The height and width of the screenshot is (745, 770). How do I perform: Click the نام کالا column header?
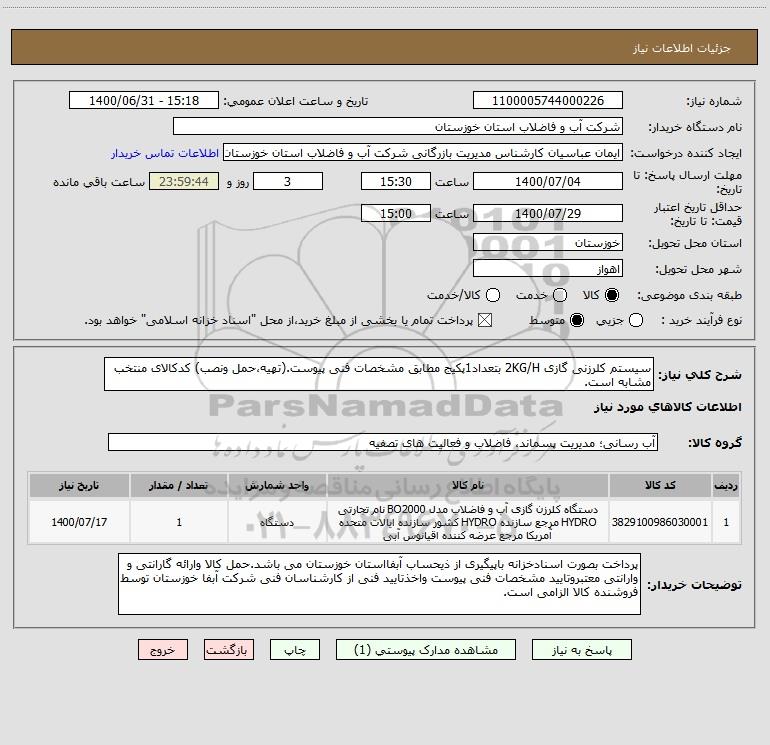(x=468, y=486)
